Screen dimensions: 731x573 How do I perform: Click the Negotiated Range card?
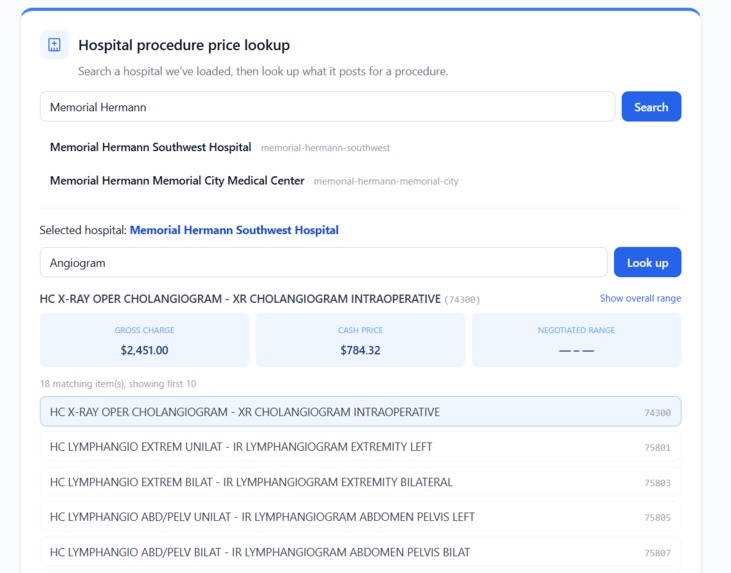(x=576, y=340)
